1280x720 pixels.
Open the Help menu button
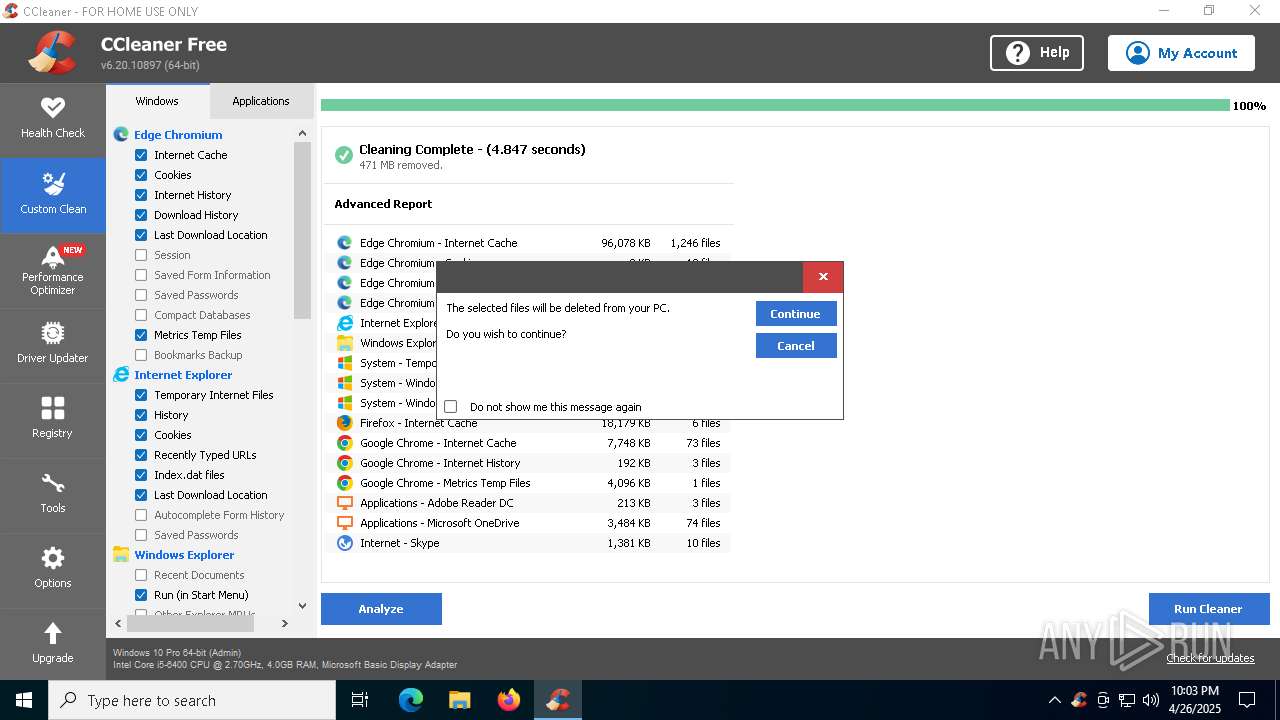(x=1037, y=53)
